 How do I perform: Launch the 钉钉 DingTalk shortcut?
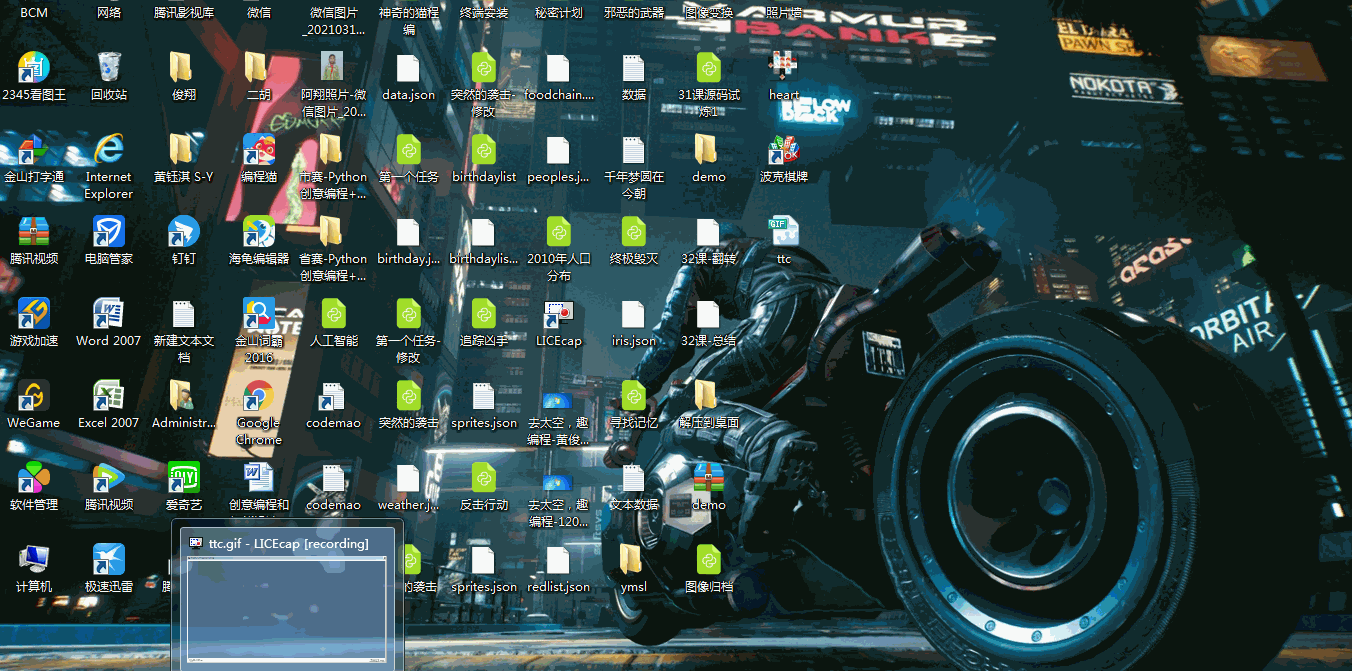pos(184,232)
